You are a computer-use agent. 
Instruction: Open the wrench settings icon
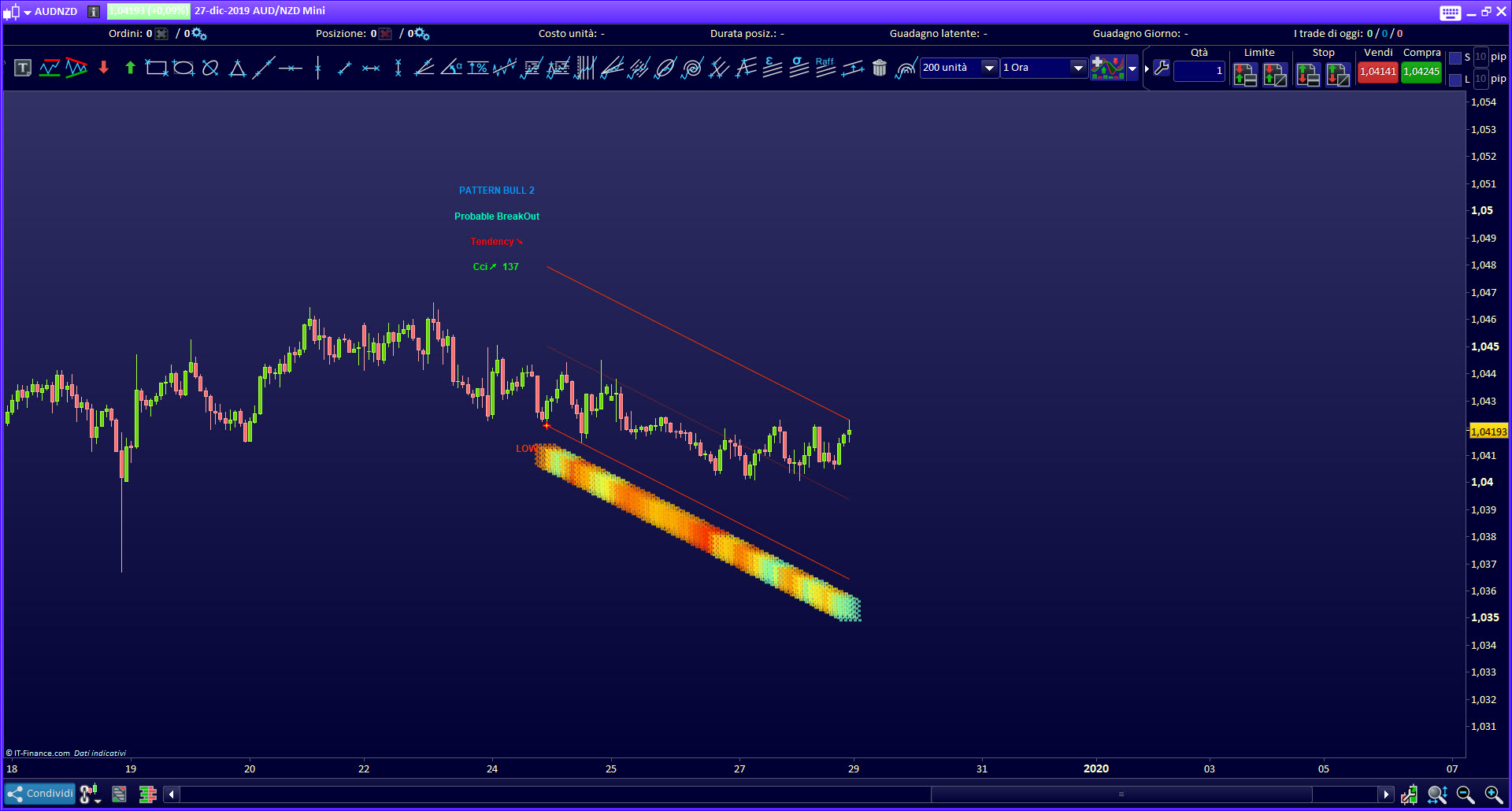(1162, 69)
